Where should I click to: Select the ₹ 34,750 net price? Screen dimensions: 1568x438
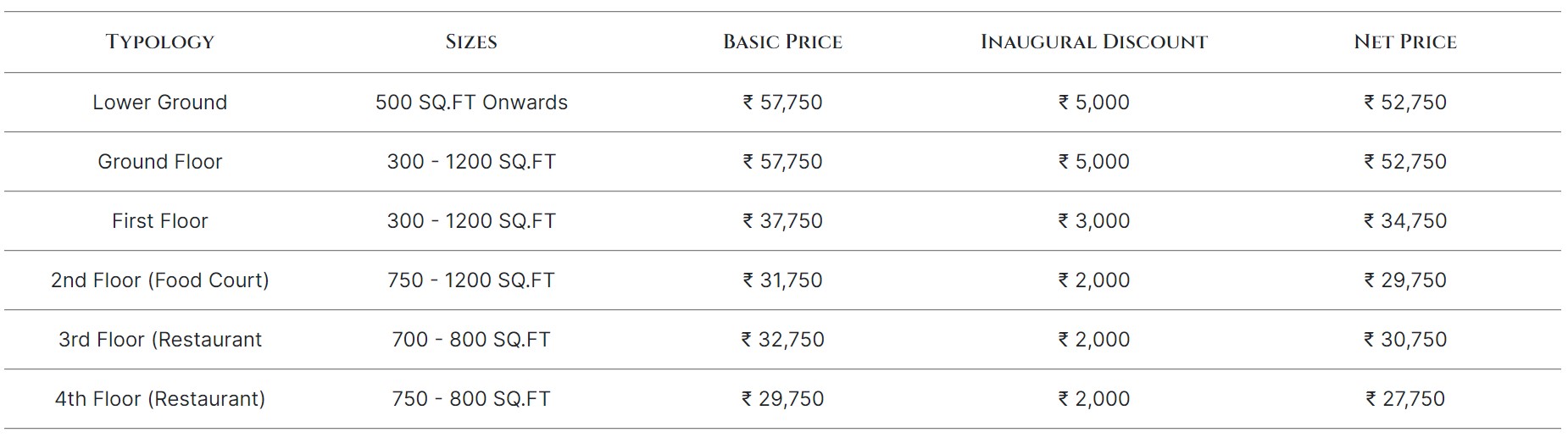tap(1404, 221)
